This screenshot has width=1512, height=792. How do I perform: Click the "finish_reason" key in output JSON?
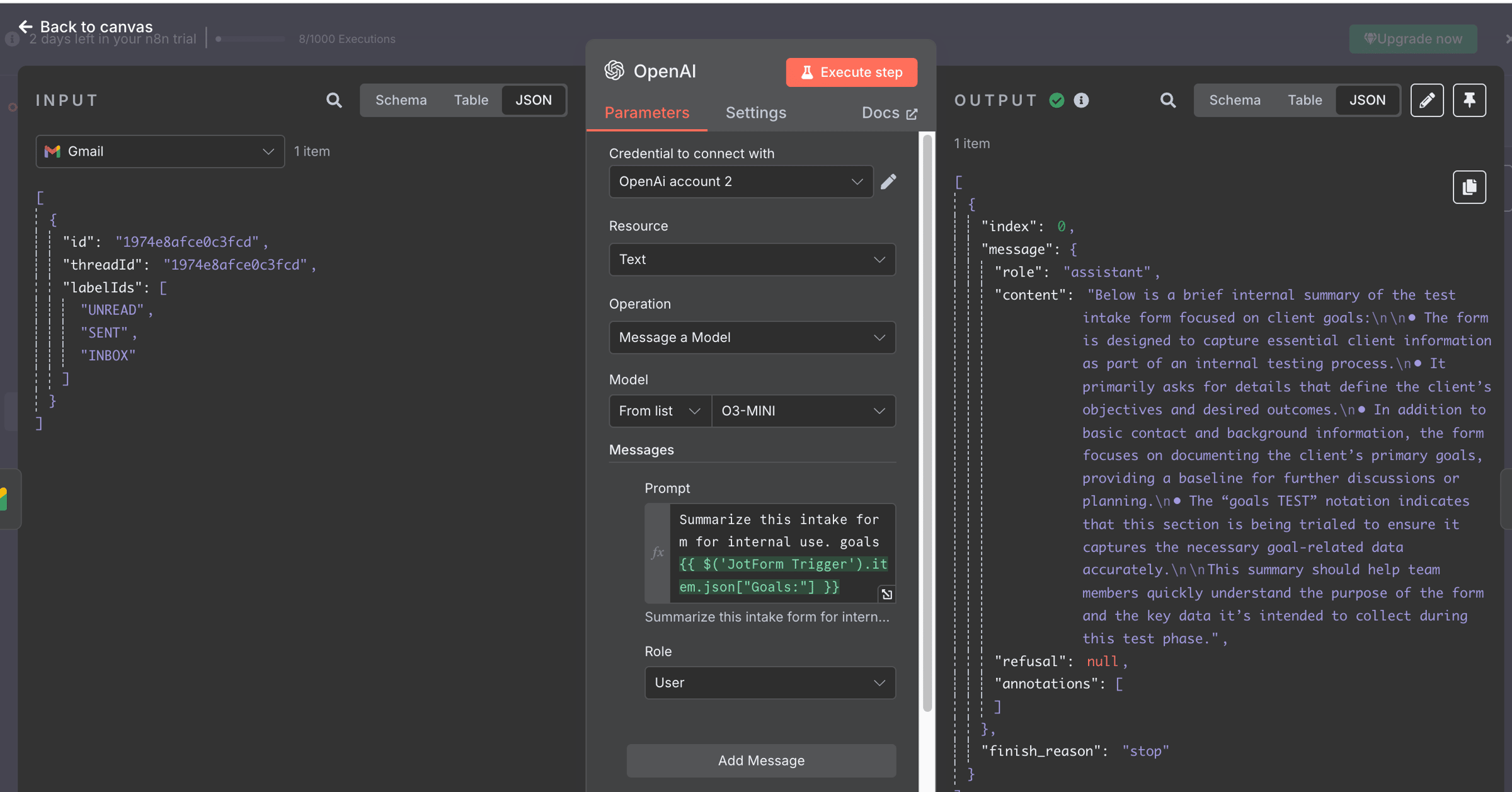(x=1040, y=751)
